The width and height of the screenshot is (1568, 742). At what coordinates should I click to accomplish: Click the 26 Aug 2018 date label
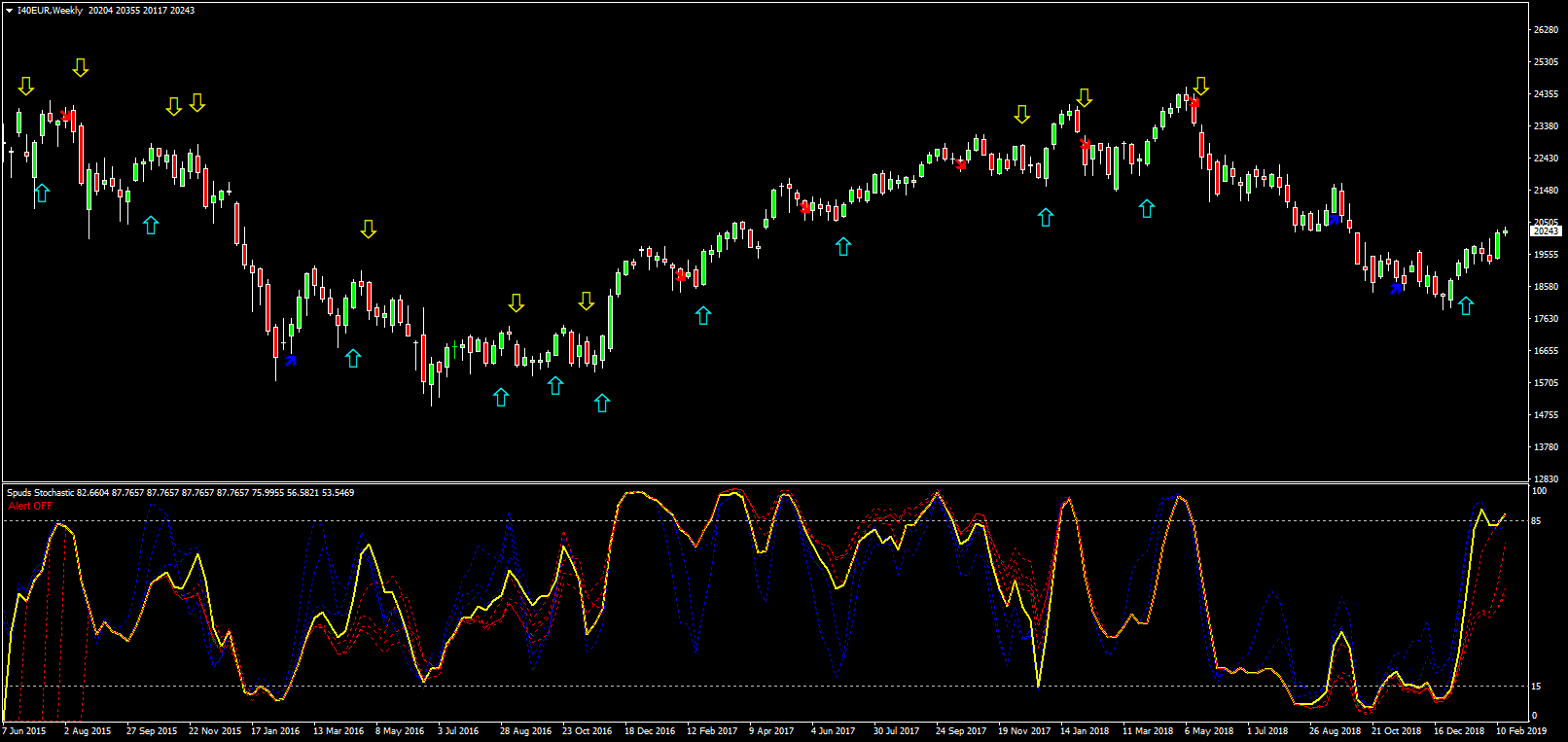point(1335,731)
